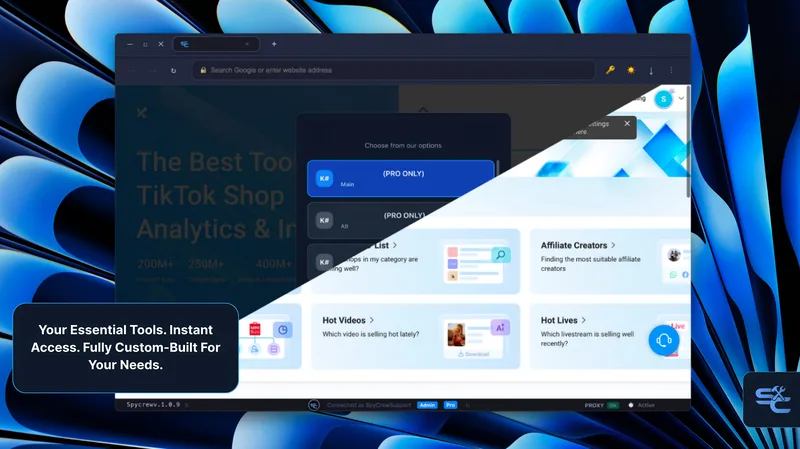
Task: Close the current browser tab
Action: pyautogui.click(x=247, y=44)
